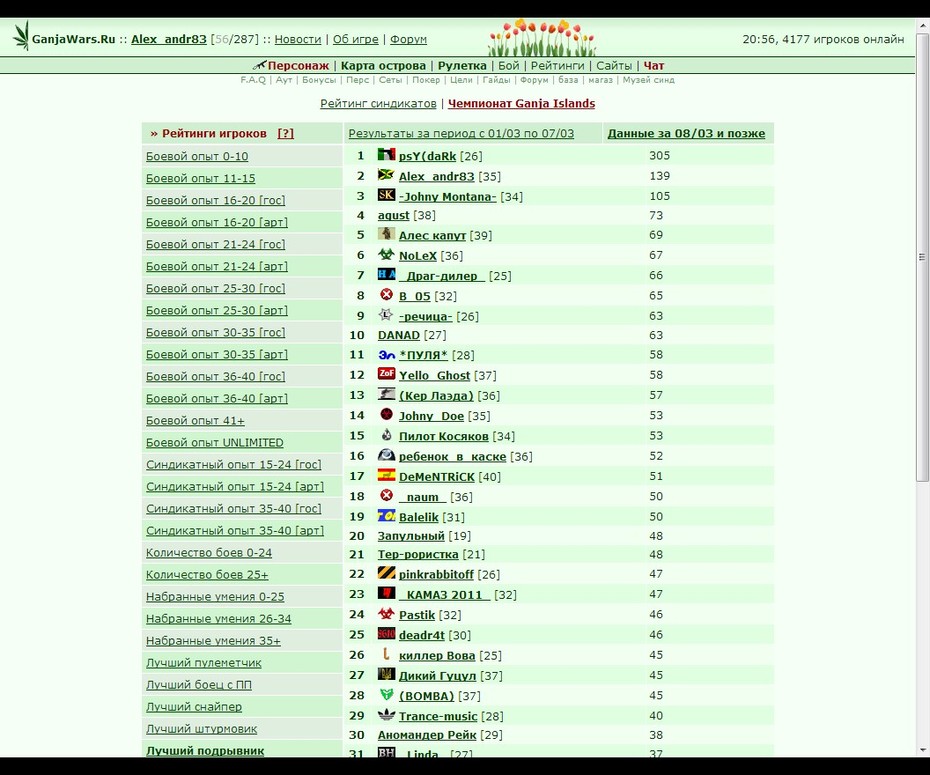Select Данные за 08/03 и позже tab
Viewport: 930px width, 775px height.
coord(686,133)
